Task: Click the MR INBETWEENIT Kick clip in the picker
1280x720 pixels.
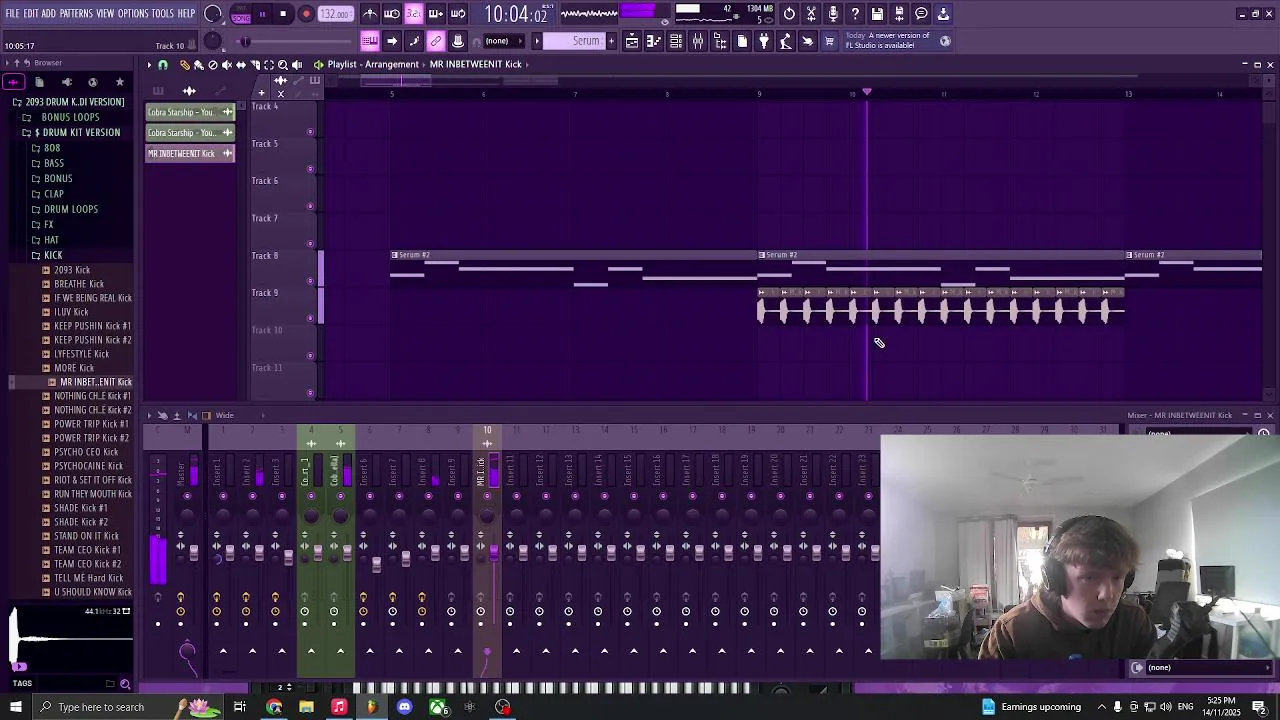Action: click(189, 154)
